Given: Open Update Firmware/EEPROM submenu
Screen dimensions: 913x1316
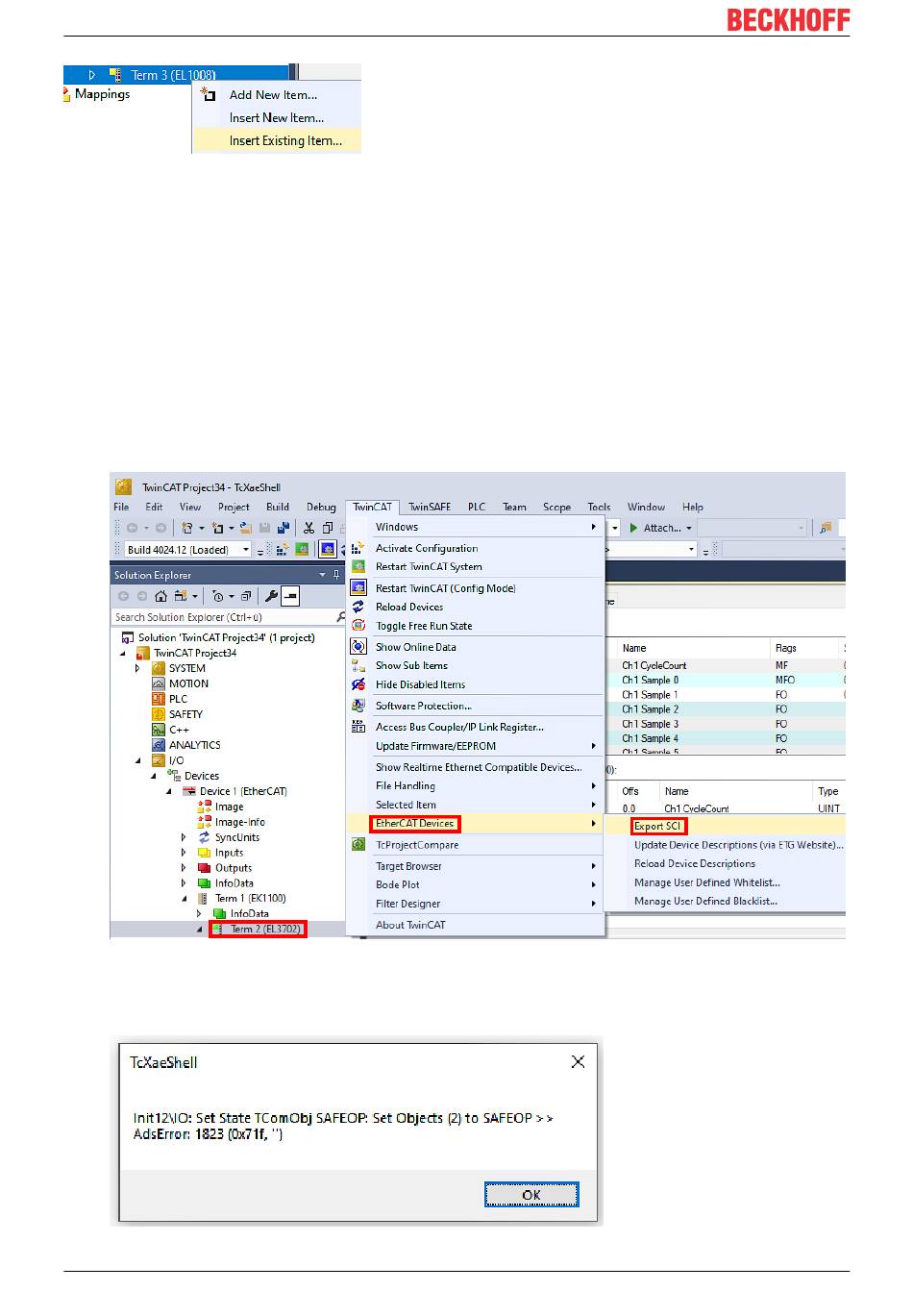Looking at the screenshot, I should click(x=475, y=746).
